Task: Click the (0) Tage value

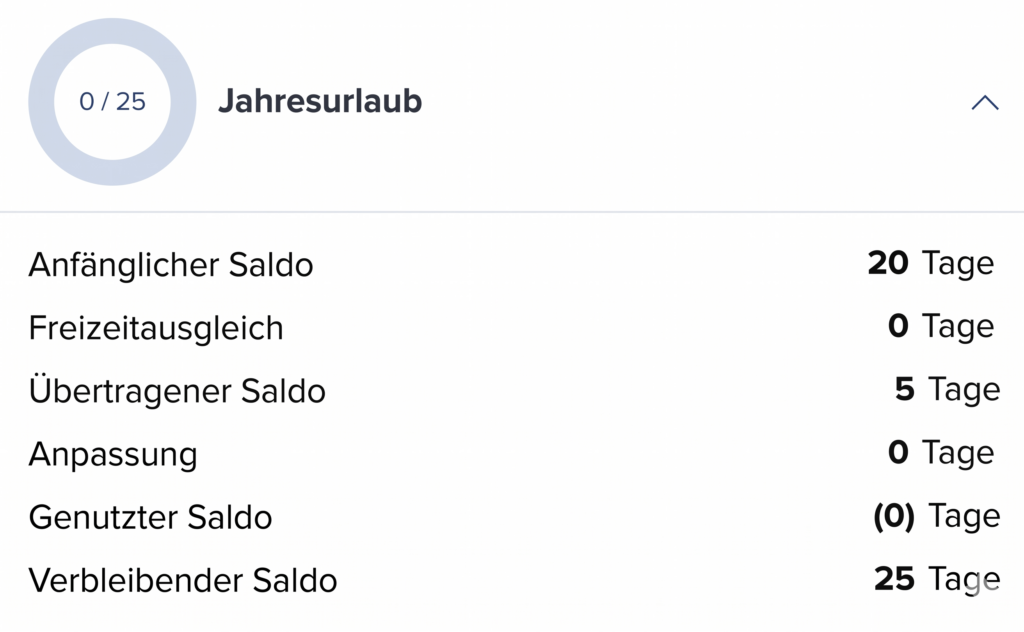Action: [x=935, y=516]
